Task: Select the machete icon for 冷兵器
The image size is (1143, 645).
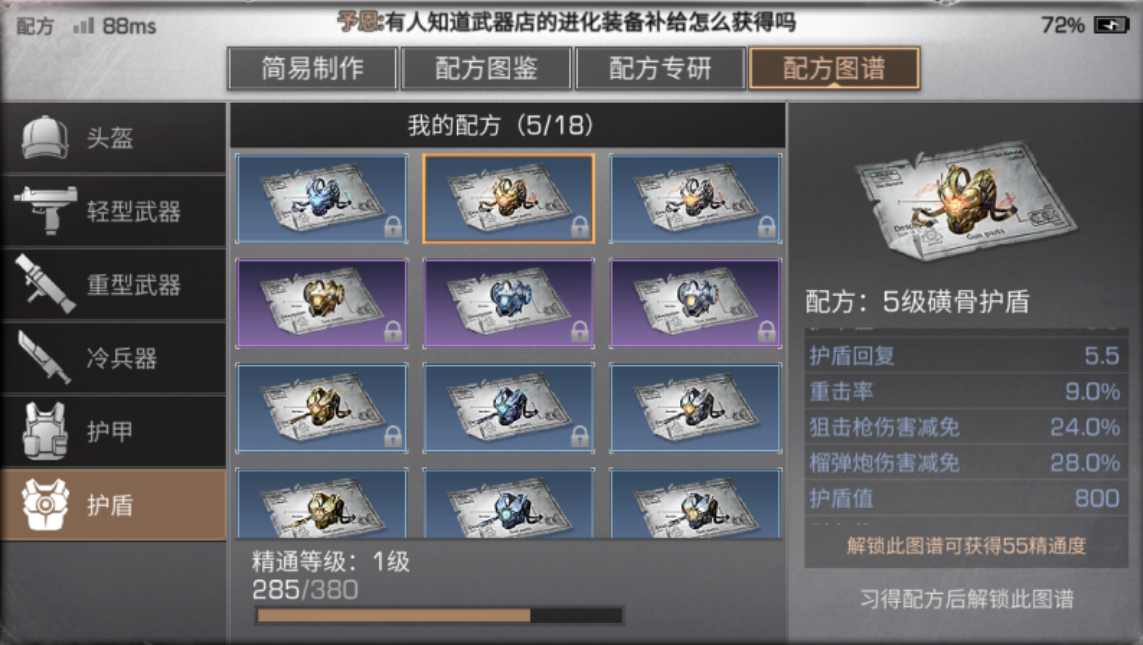Action: (x=45, y=356)
